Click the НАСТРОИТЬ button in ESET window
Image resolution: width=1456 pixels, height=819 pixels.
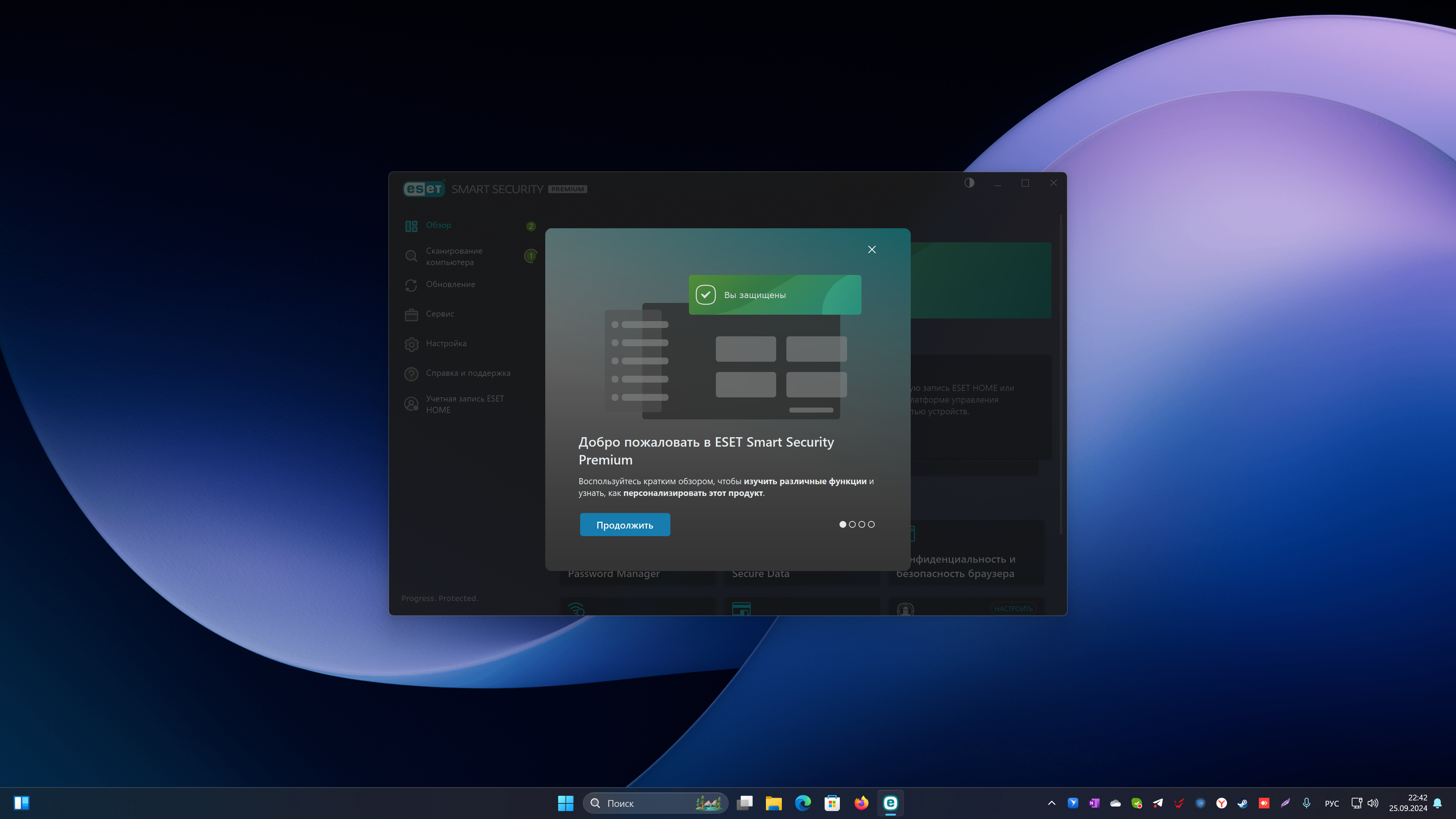pos(1014,609)
